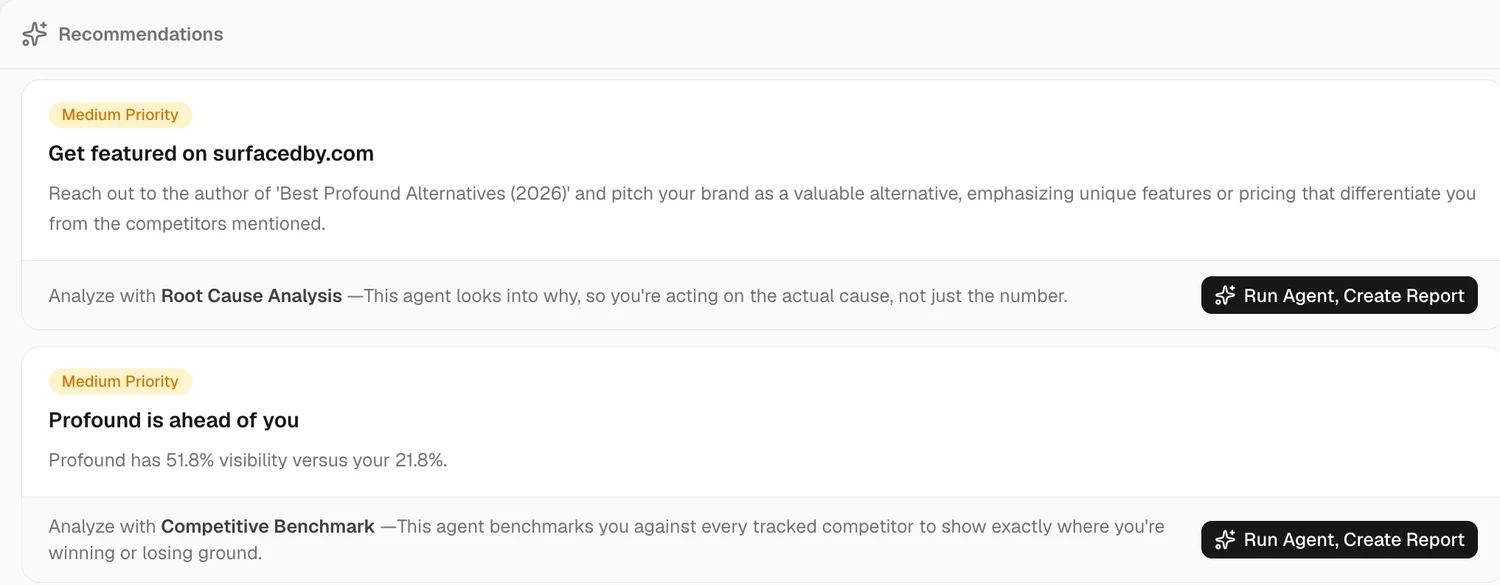Viewport: 1500px width, 585px height.
Task: Open the 'Profound is ahead of you' recommendation
Action: coord(174,420)
